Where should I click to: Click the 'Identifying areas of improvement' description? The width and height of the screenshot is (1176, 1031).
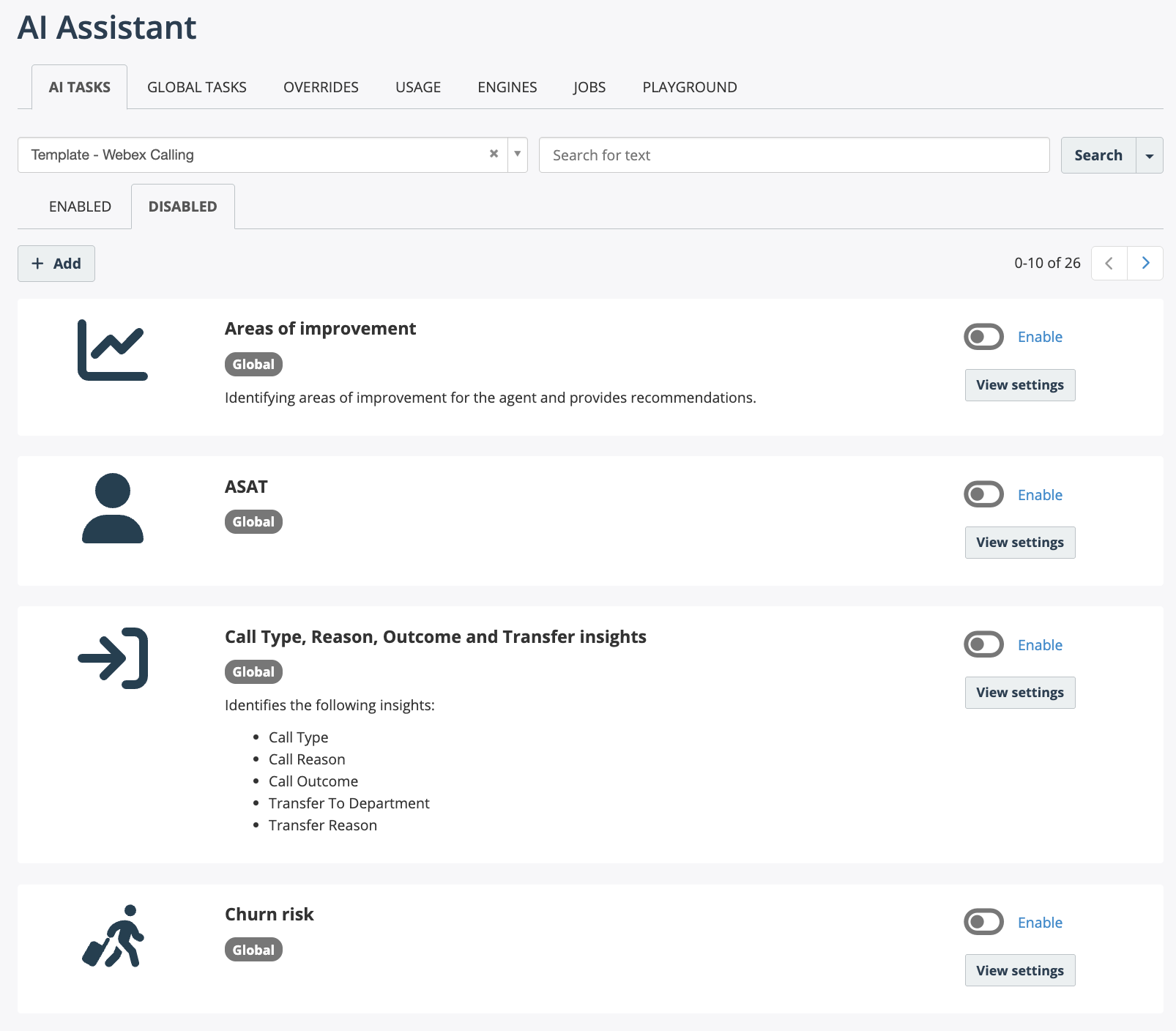click(x=490, y=398)
